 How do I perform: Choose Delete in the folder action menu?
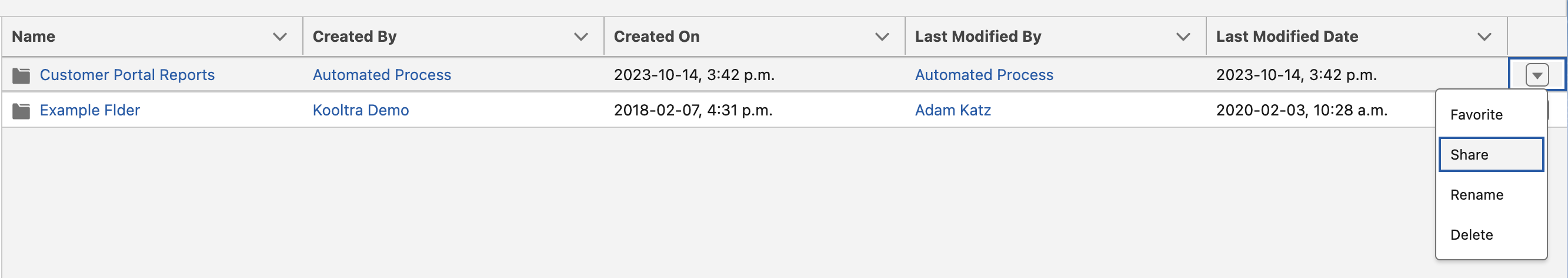(x=1471, y=236)
